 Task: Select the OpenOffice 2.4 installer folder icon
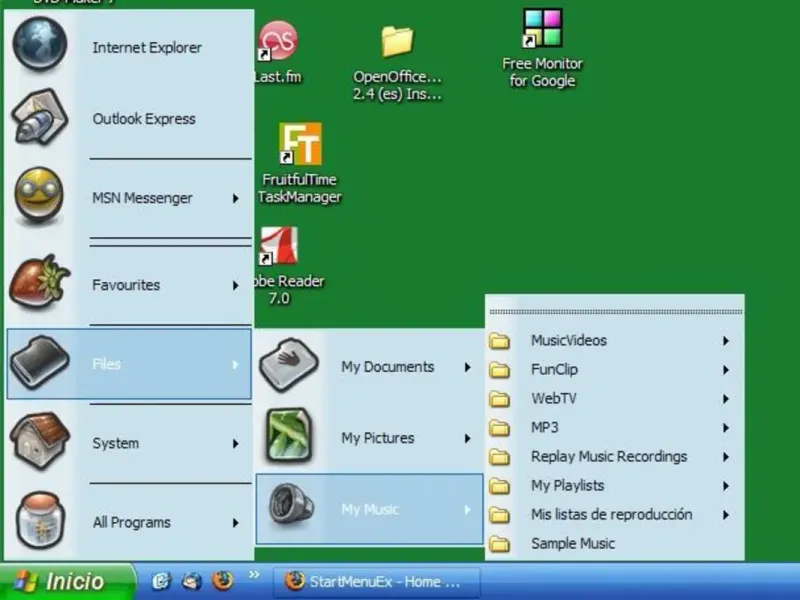397,42
